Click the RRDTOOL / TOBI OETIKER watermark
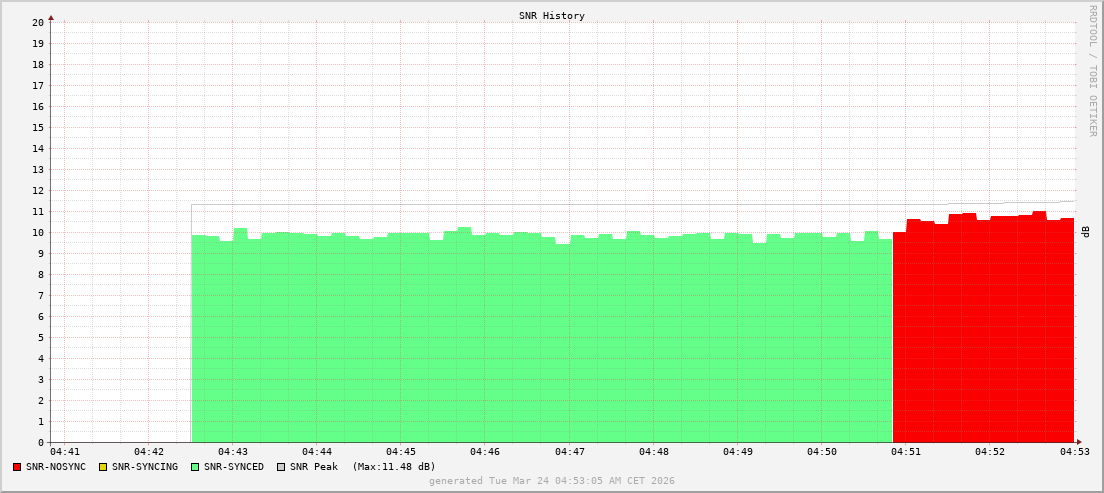 point(1092,70)
